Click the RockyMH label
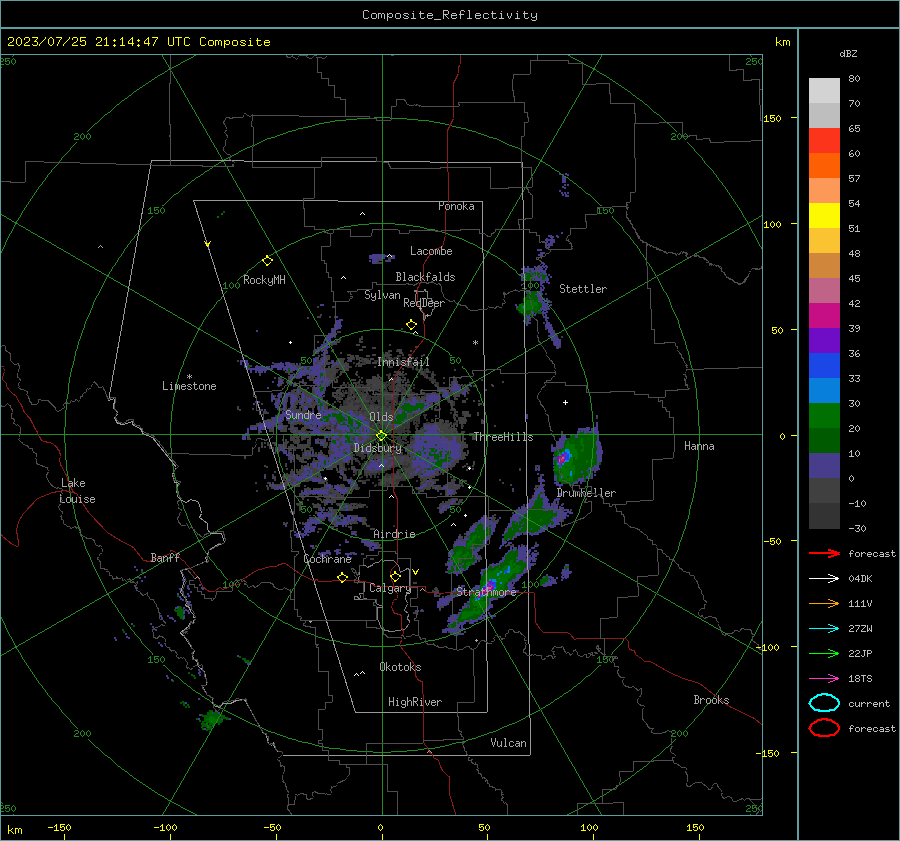 coord(264,280)
